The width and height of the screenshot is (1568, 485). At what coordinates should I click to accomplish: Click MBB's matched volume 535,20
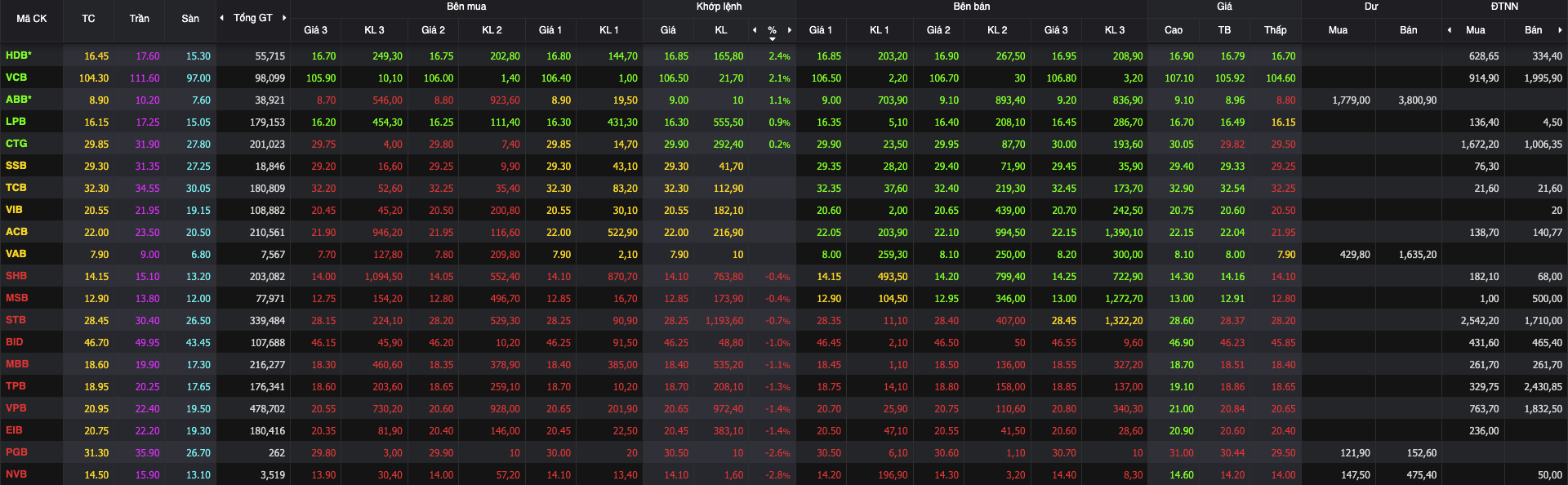point(728,365)
